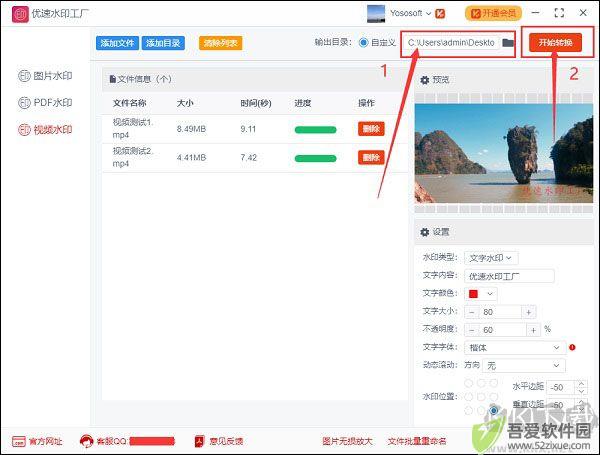
Task: Click the output directory path field
Action: (x=451, y=42)
